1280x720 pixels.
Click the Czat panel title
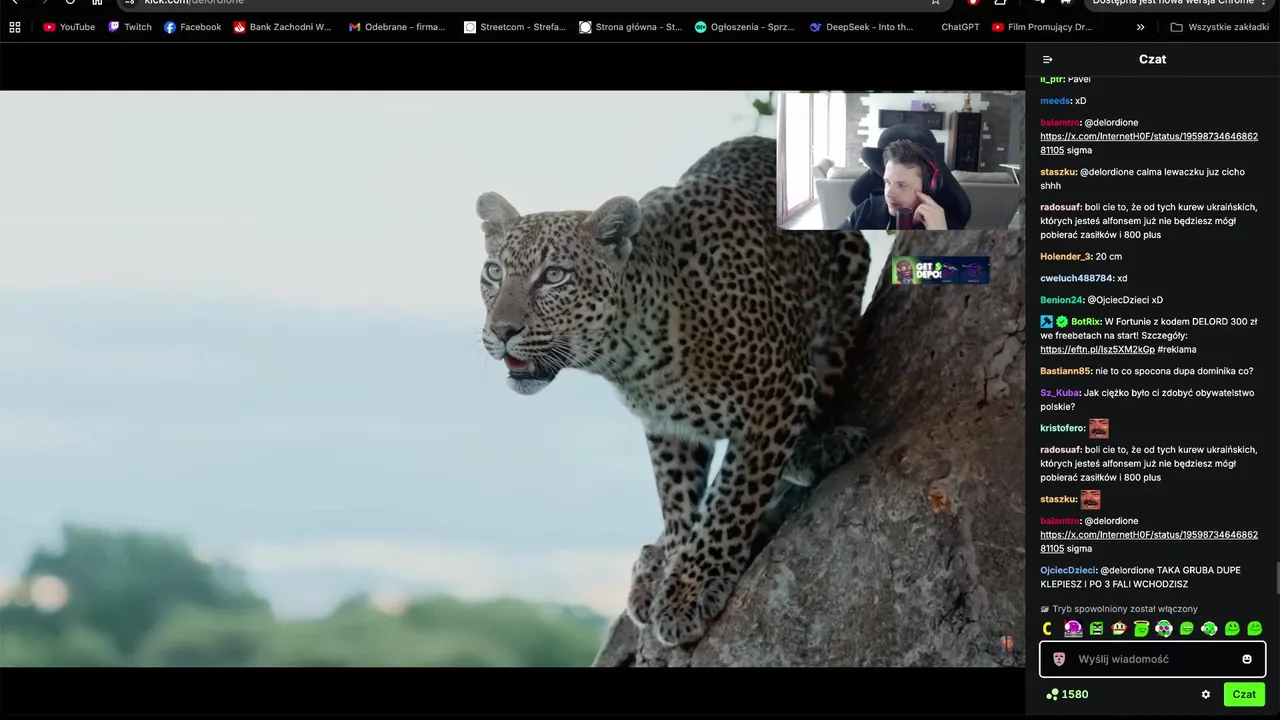coord(1152,59)
